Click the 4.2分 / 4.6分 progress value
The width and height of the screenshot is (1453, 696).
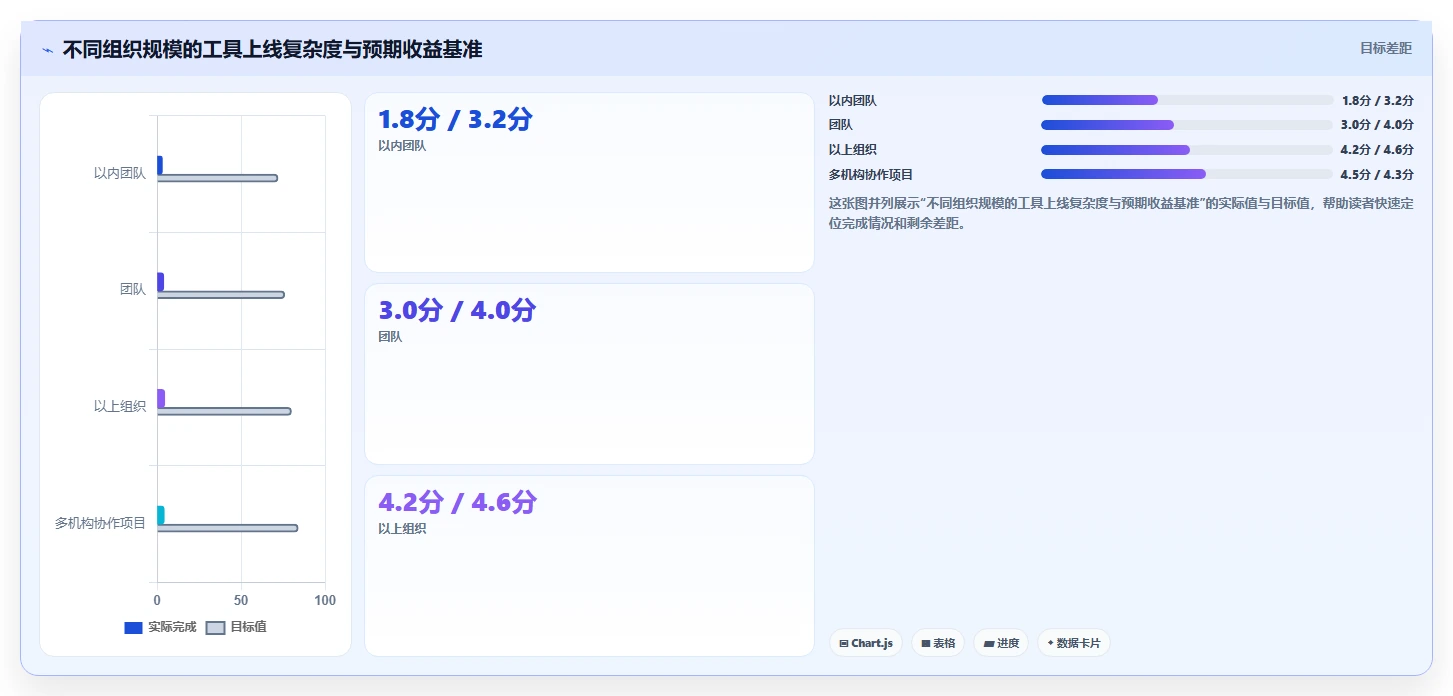1377,150
